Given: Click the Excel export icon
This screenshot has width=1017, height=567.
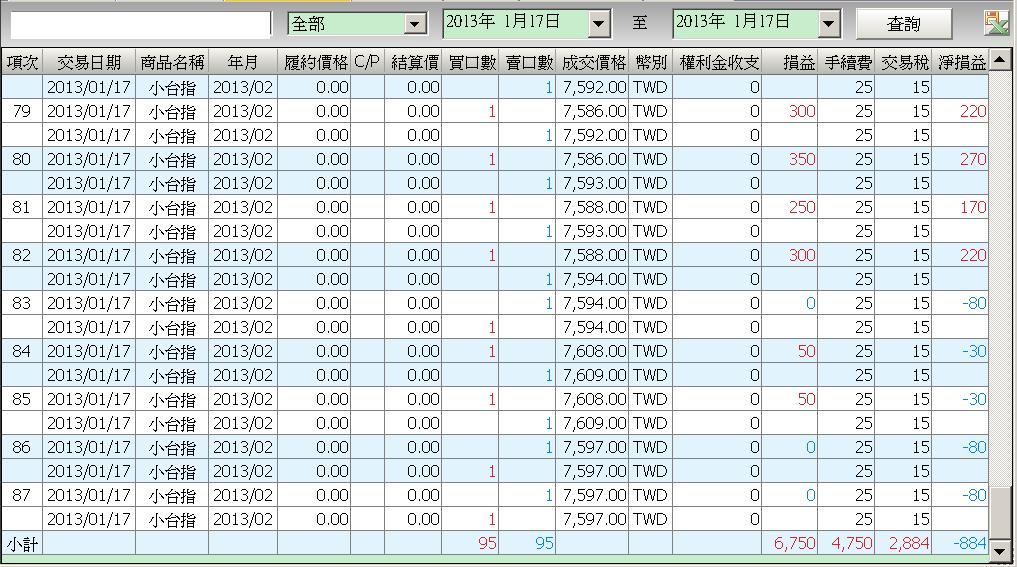Looking at the screenshot, I should point(996,23).
